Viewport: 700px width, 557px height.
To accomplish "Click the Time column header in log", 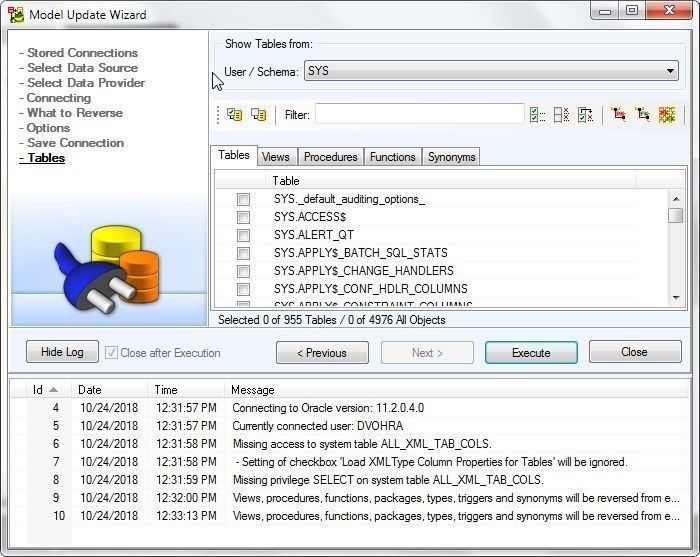I will click(x=186, y=390).
